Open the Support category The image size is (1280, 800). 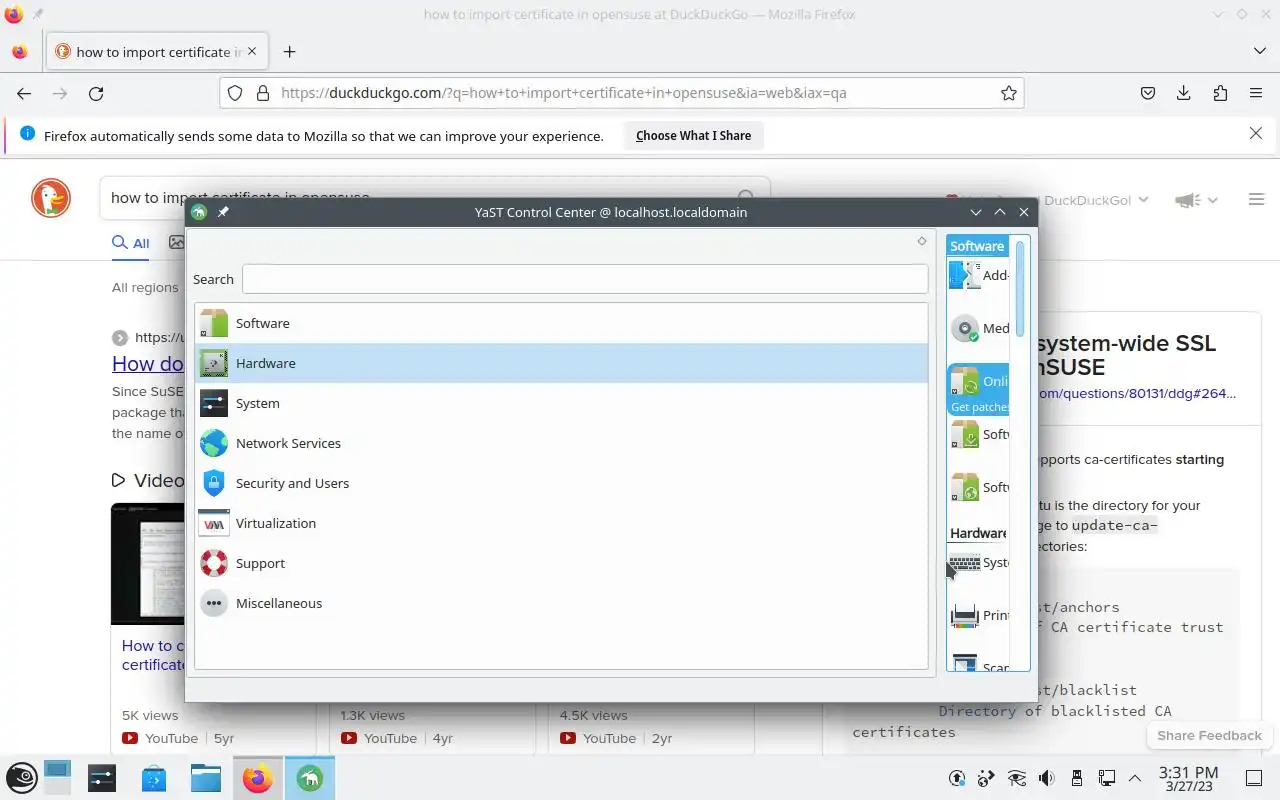point(561,563)
